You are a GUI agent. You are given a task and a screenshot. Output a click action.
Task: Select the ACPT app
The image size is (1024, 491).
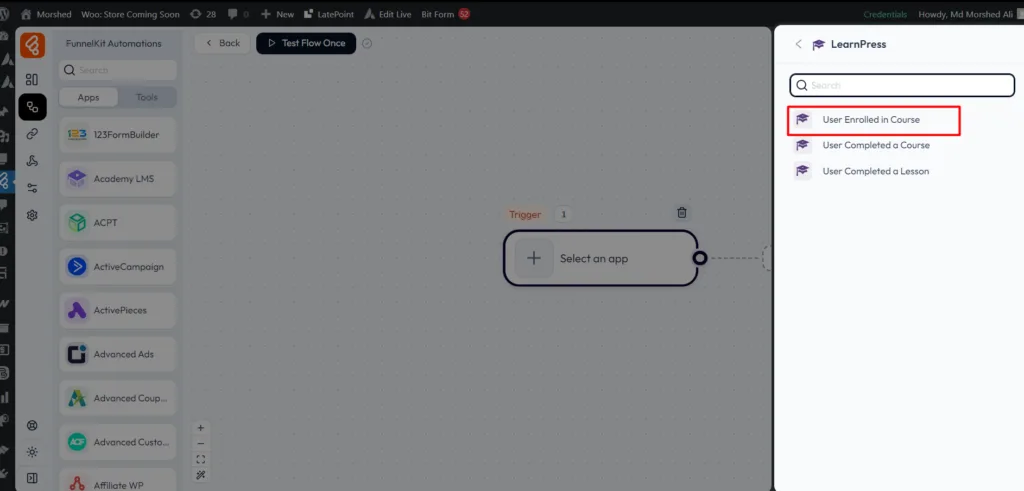pyautogui.click(x=118, y=223)
